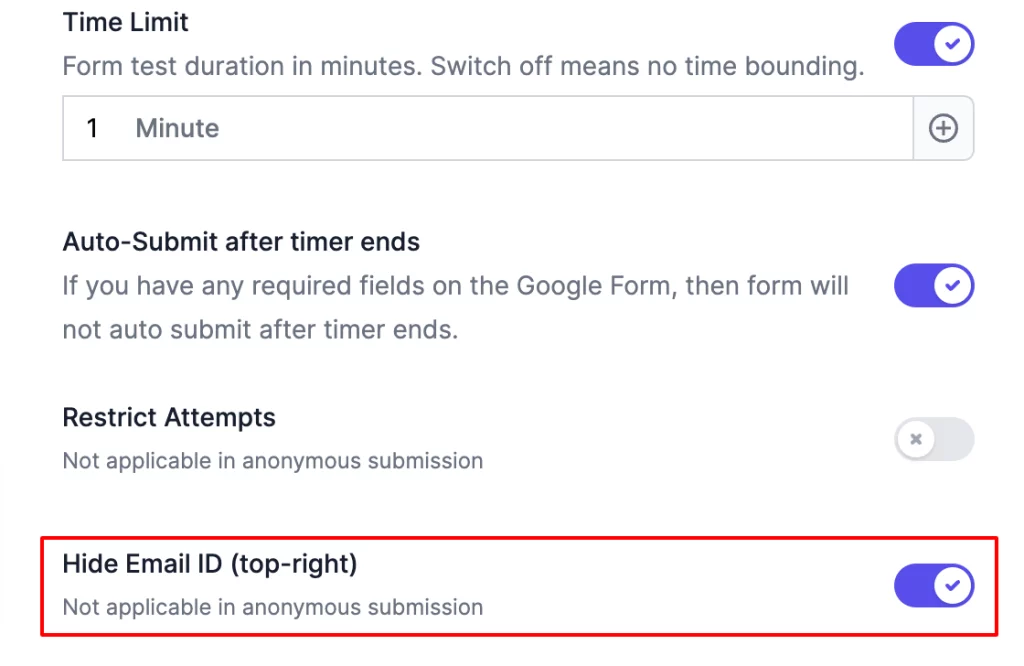This screenshot has height=666, width=1024.
Task: Disable Auto-Submit after timer ends
Action: tap(934, 285)
